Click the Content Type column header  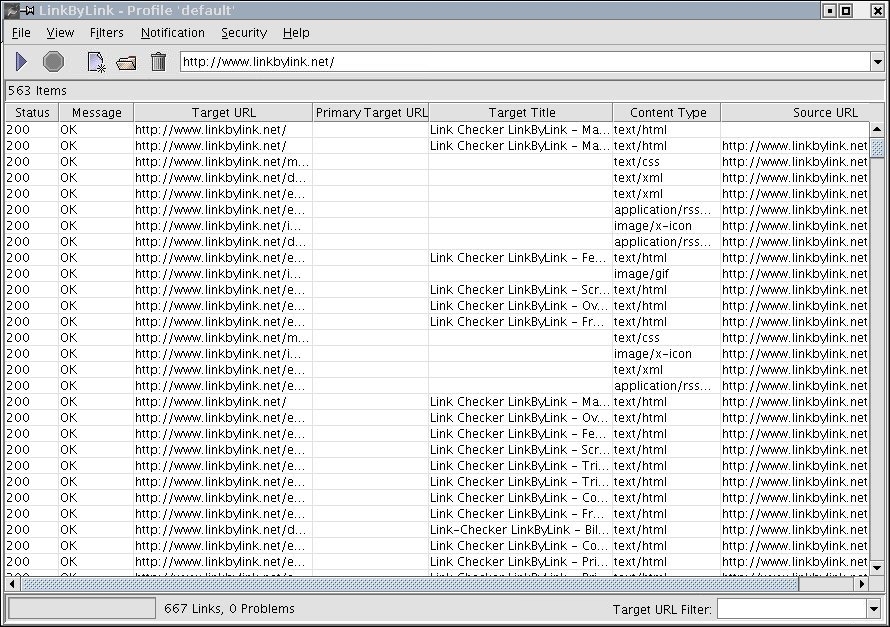[x=667, y=112]
